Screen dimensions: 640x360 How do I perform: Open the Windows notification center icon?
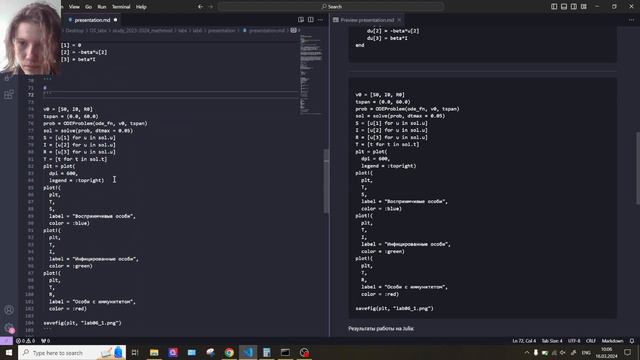click(628, 352)
